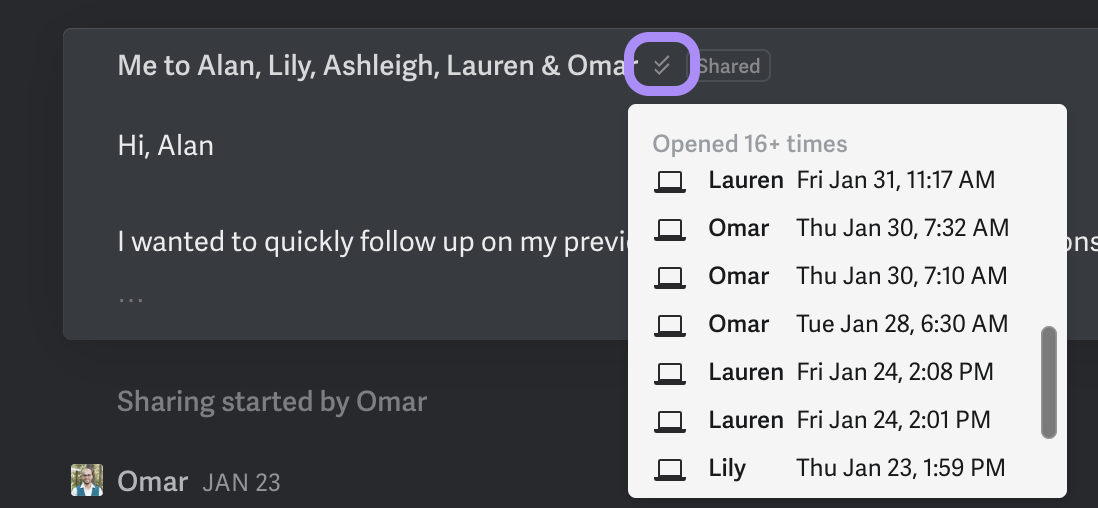This screenshot has width=1098, height=508.
Task: Click the Shared badge next to recipients
Action: (x=729, y=66)
